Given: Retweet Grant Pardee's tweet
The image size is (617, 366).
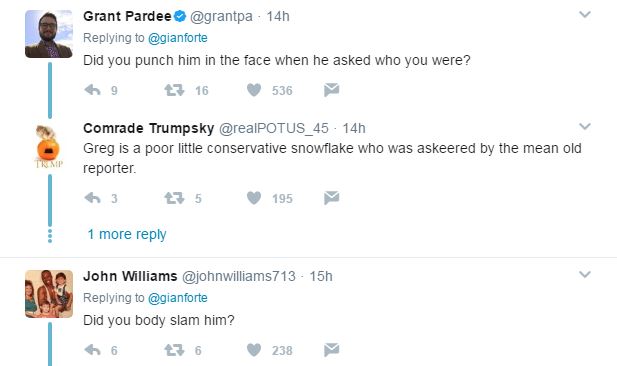Looking at the screenshot, I should coord(174,90).
